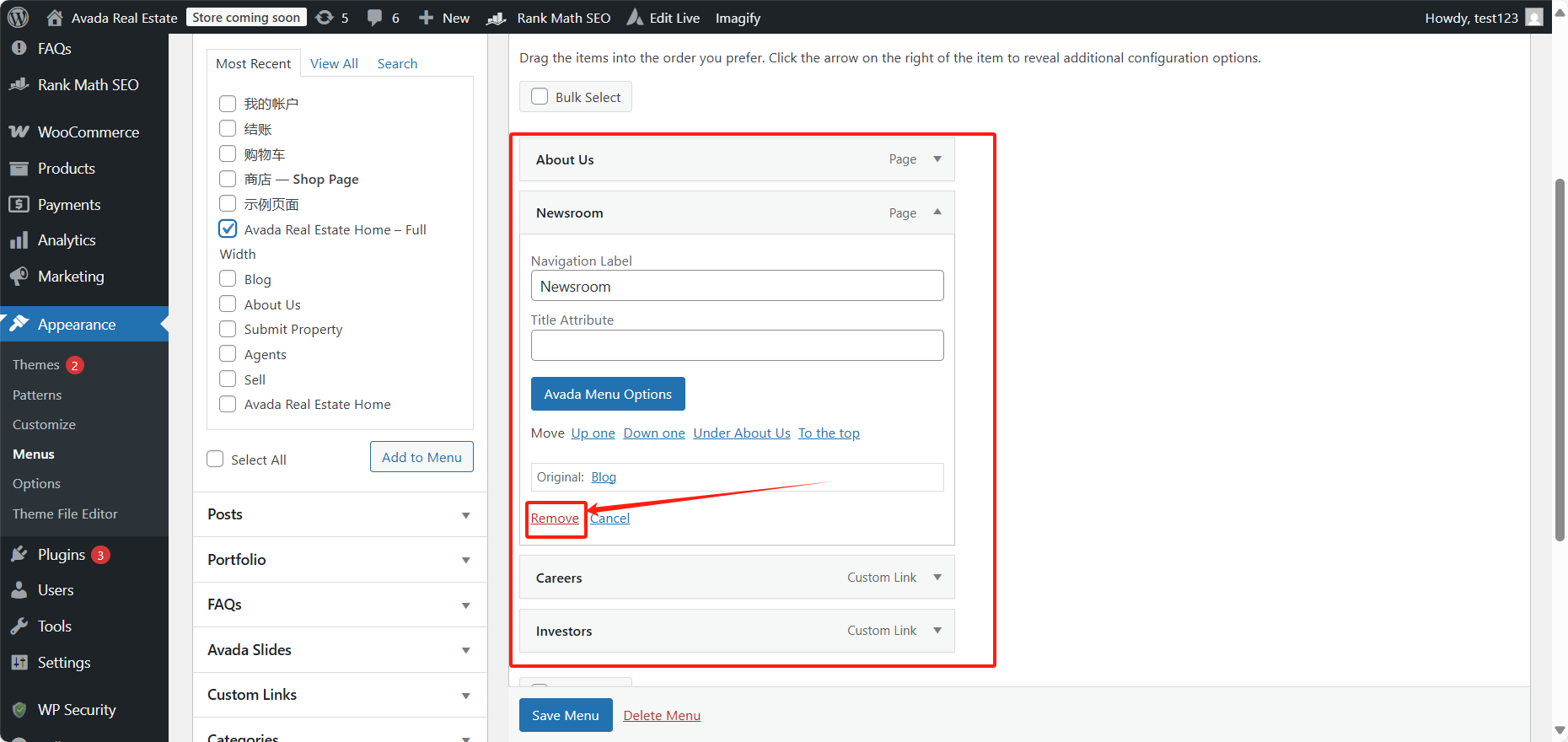Open the Customize submenu item

pyautogui.click(x=44, y=425)
